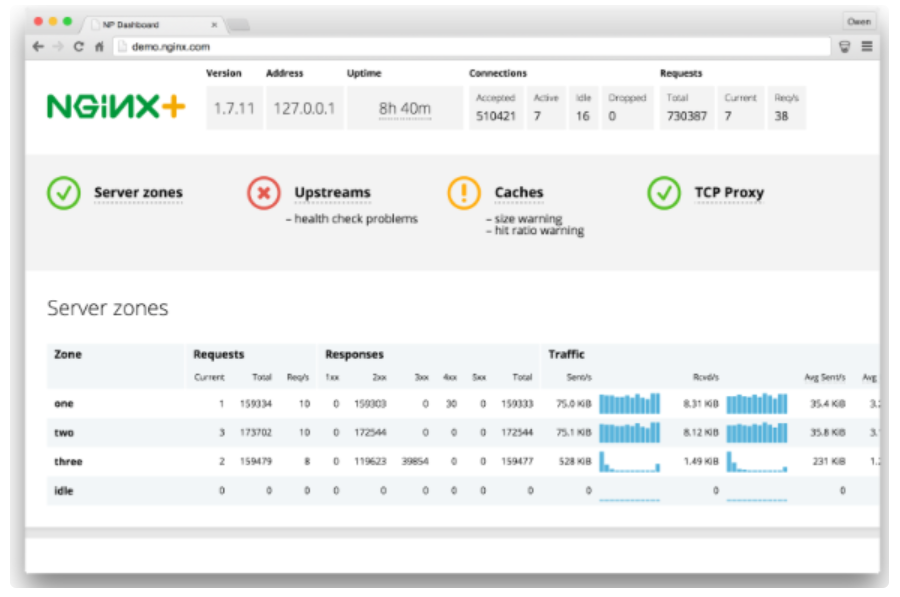Click zone name 'three' in the table

click(68, 461)
